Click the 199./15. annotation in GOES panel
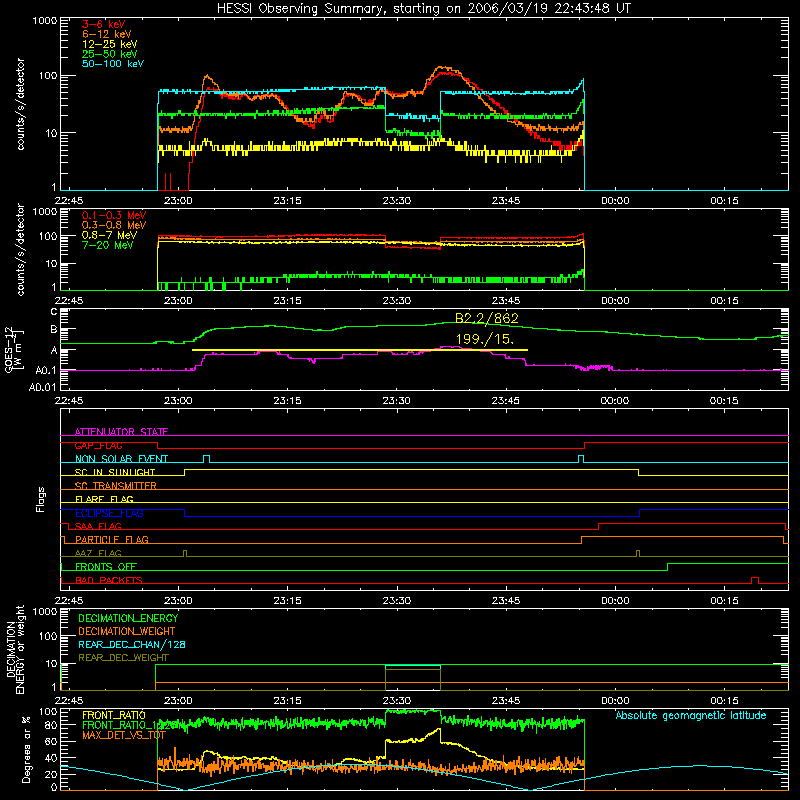The image size is (800, 800). click(484, 339)
